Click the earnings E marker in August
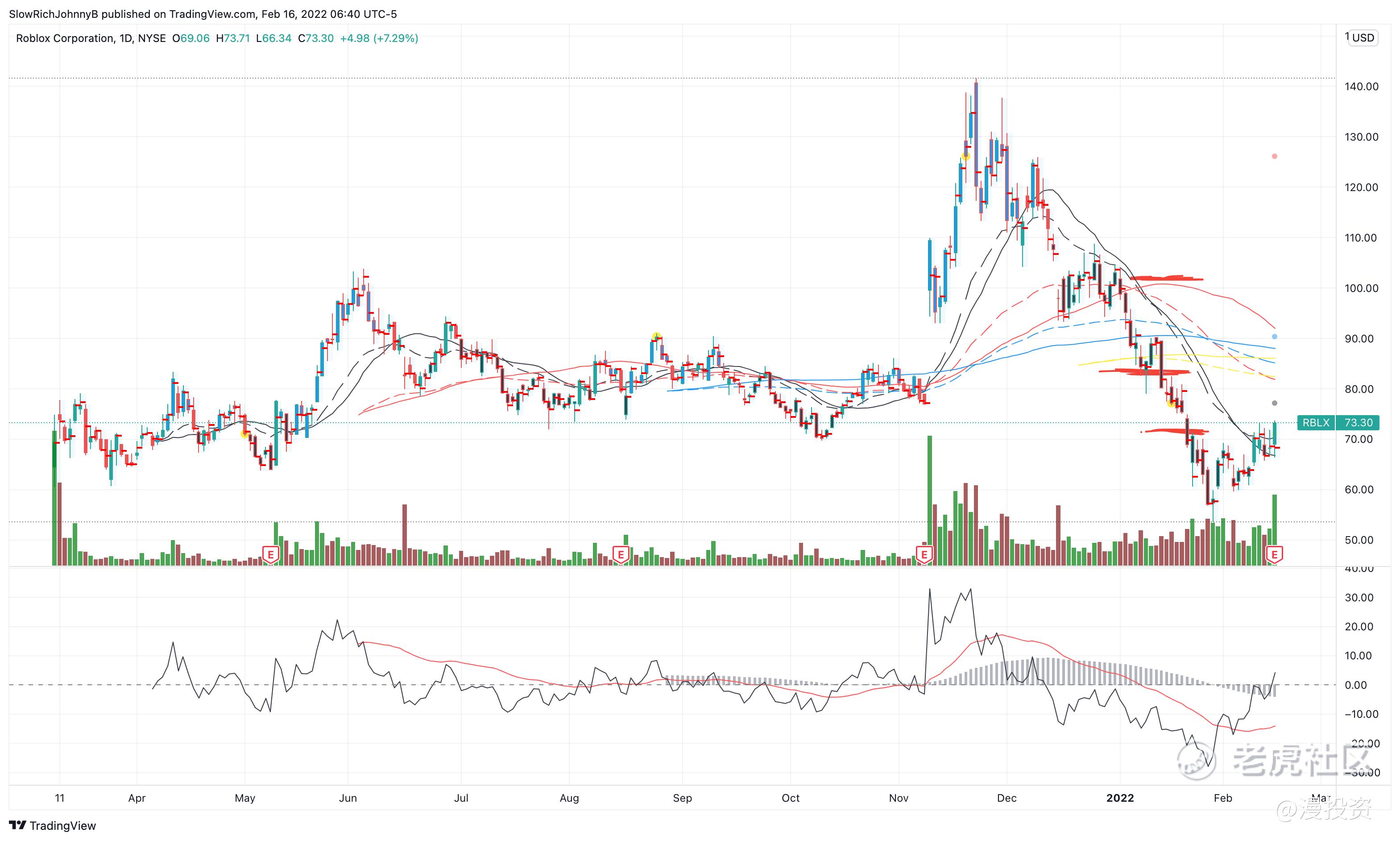This screenshot has height=841, width=1400. click(x=621, y=554)
